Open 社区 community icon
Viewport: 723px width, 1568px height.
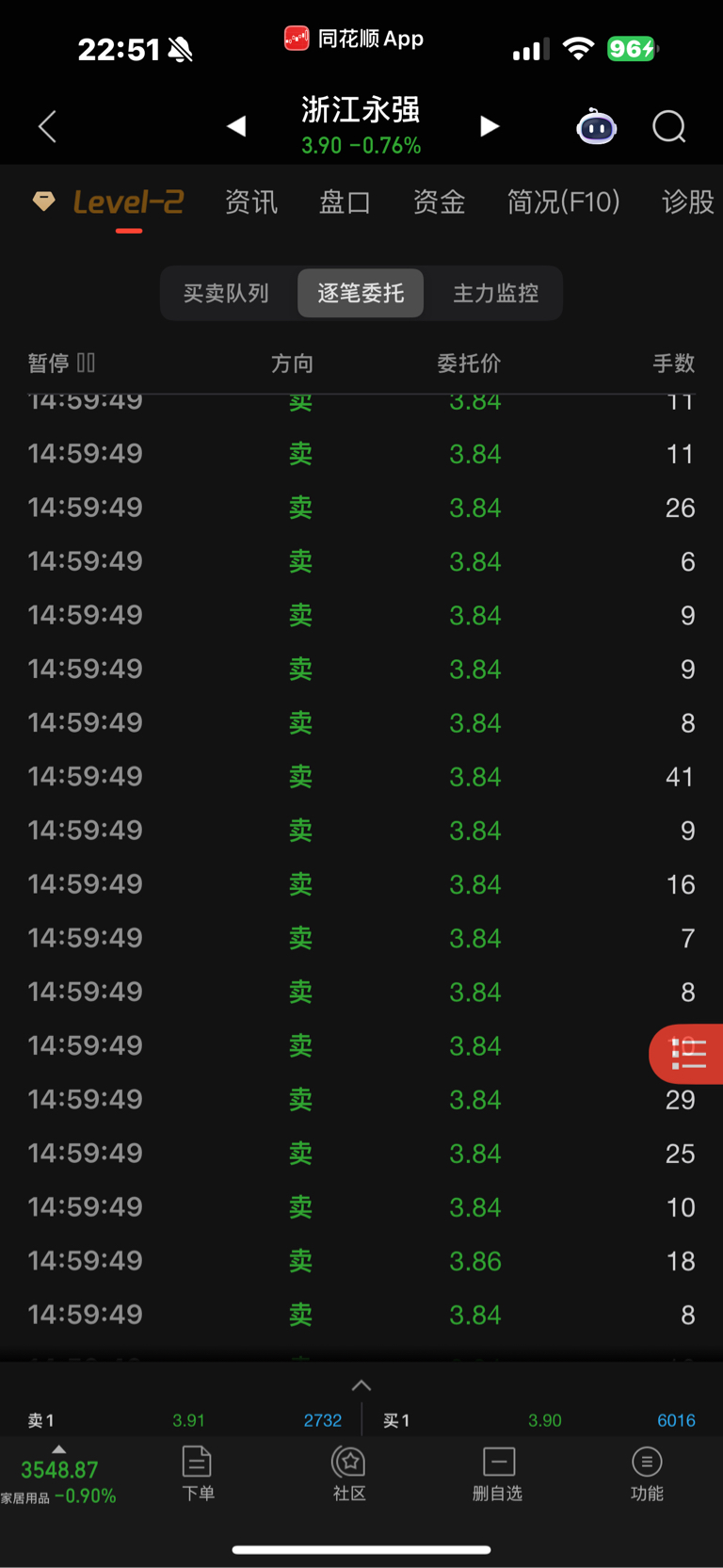click(349, 1474)
